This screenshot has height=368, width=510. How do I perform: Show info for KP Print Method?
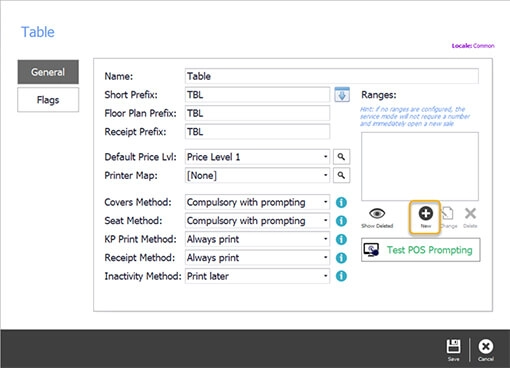tap(341, 239)
